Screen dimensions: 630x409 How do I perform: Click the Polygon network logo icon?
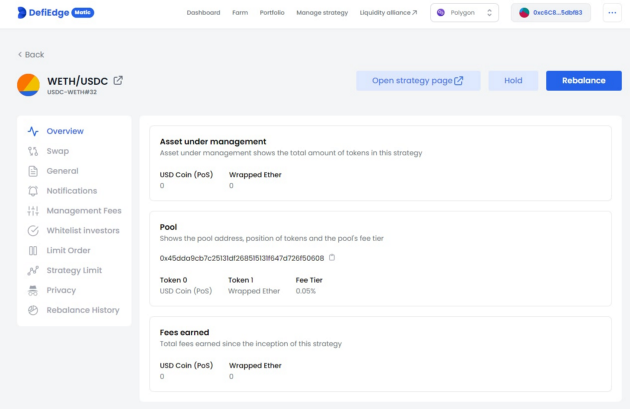(441, 12)
